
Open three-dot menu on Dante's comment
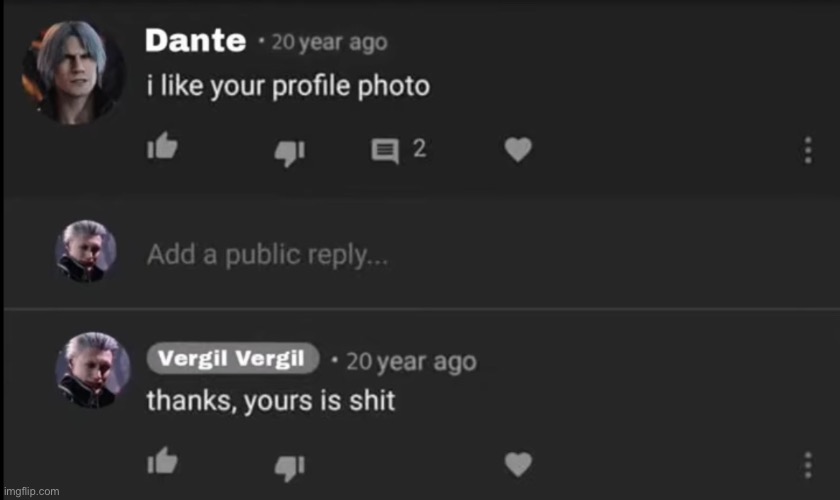pos(808,150)
